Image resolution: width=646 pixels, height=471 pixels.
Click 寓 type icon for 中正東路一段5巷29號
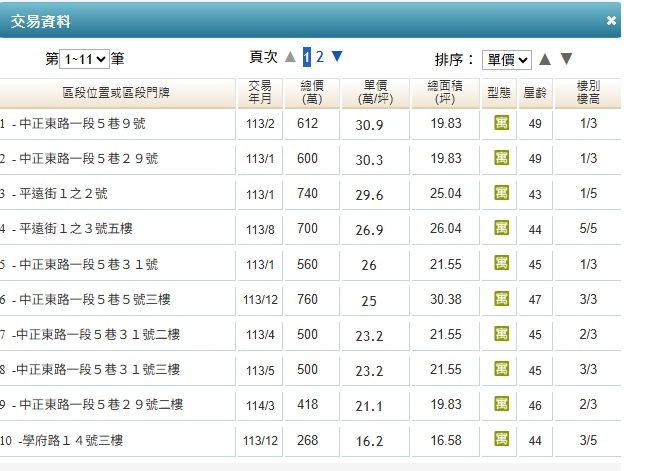[501, 158]
